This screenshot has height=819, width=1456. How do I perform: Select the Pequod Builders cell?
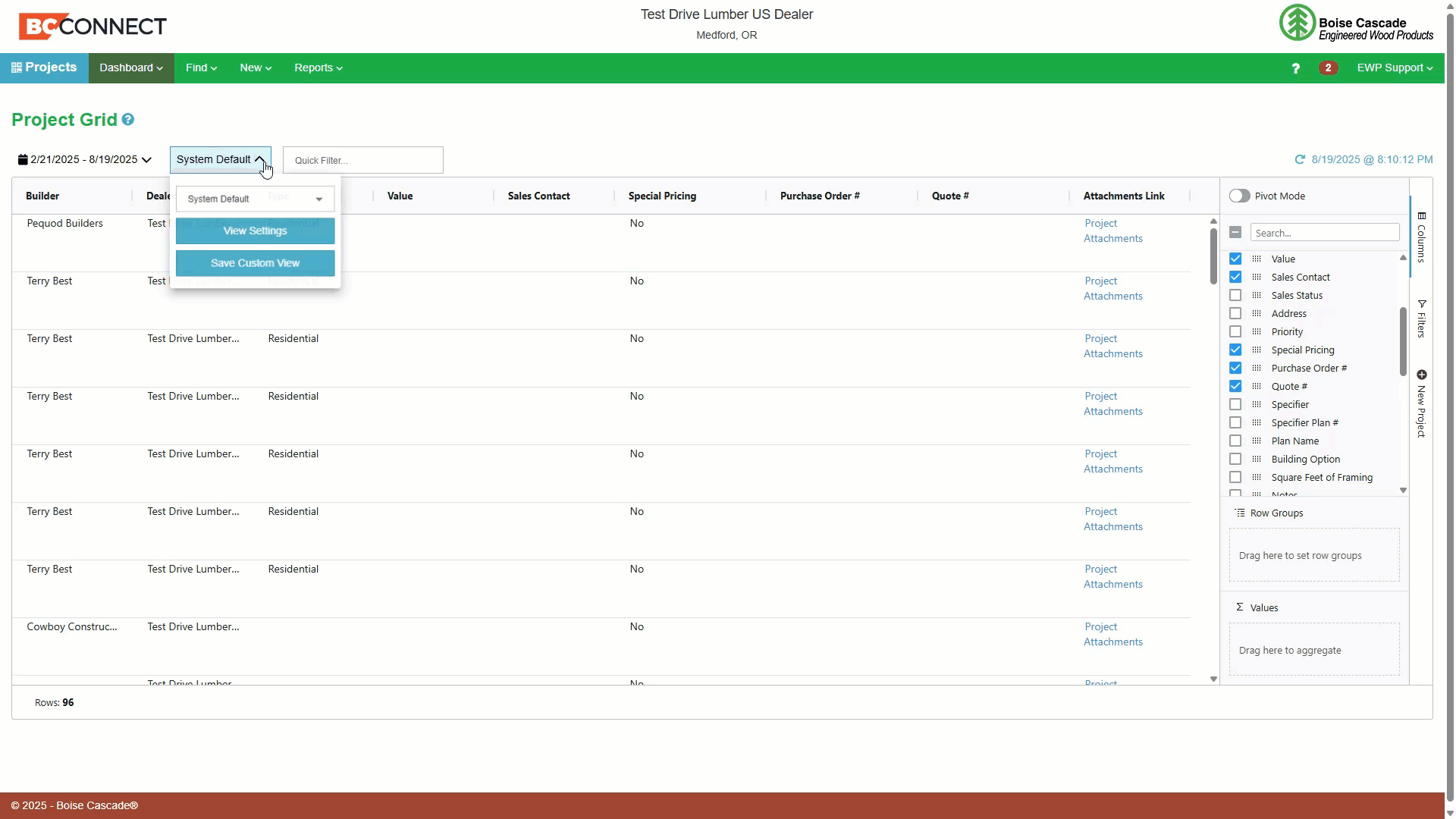(x=72, y=243)
